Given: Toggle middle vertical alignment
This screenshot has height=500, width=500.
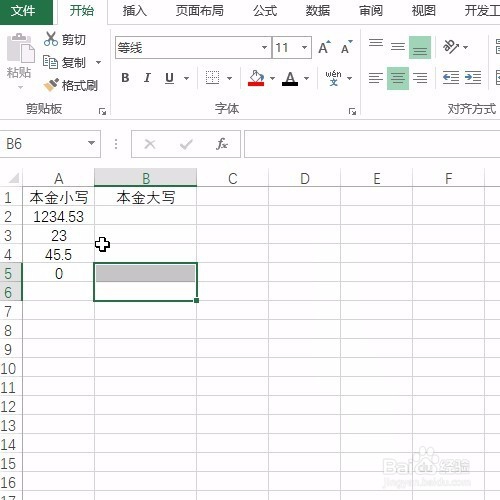Looking at the screenshot, I should tap(398, 47).
